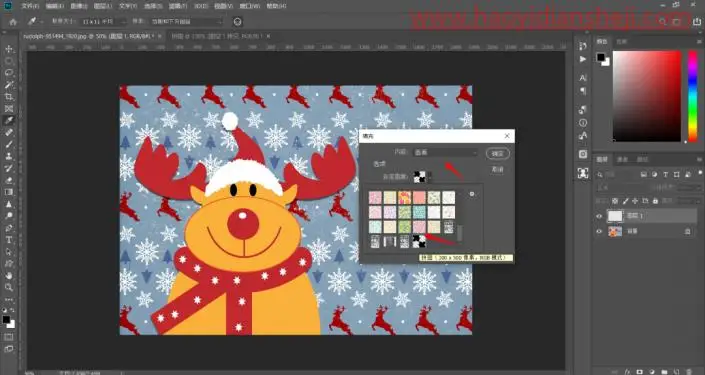Open the sample dropdown in the options bar
705x375 pixels.
(186, 22)
